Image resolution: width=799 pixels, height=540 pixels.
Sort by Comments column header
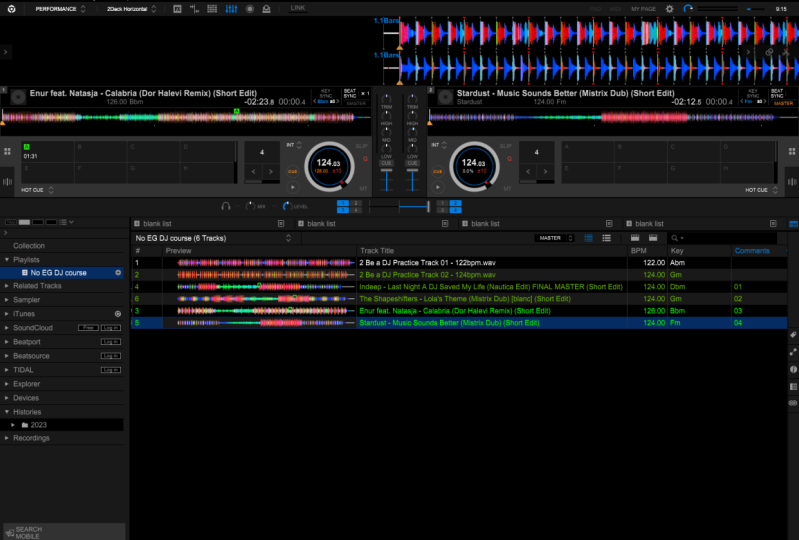click(x=752, y=251)
